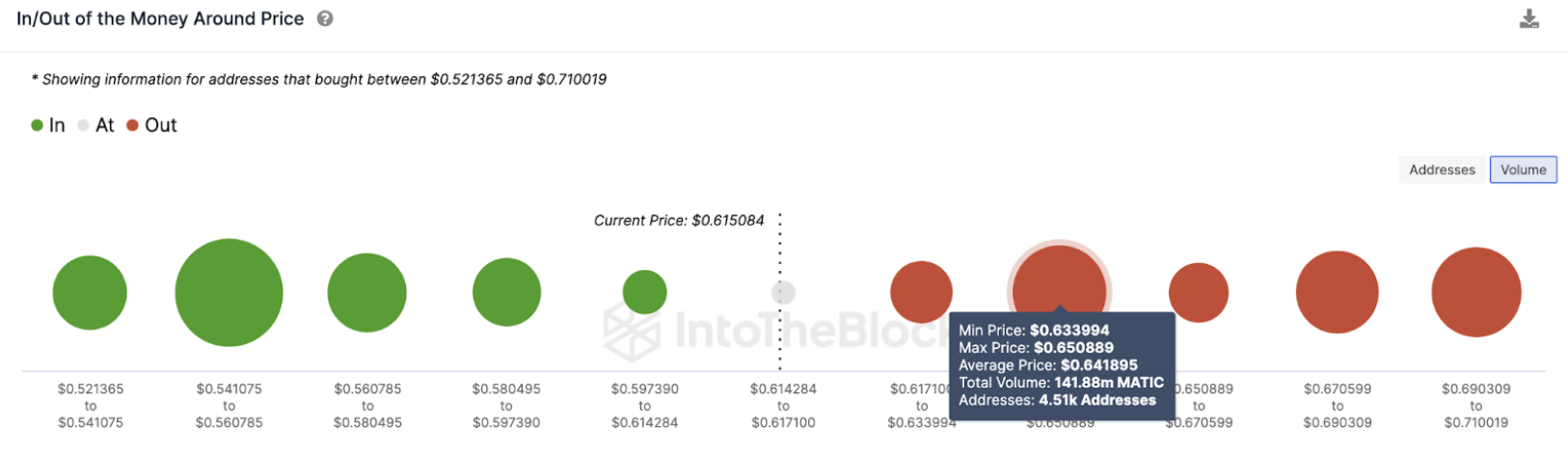Select the green bubble at $0.580495 range
The image size is (1568, 457).
click(506, 292)
